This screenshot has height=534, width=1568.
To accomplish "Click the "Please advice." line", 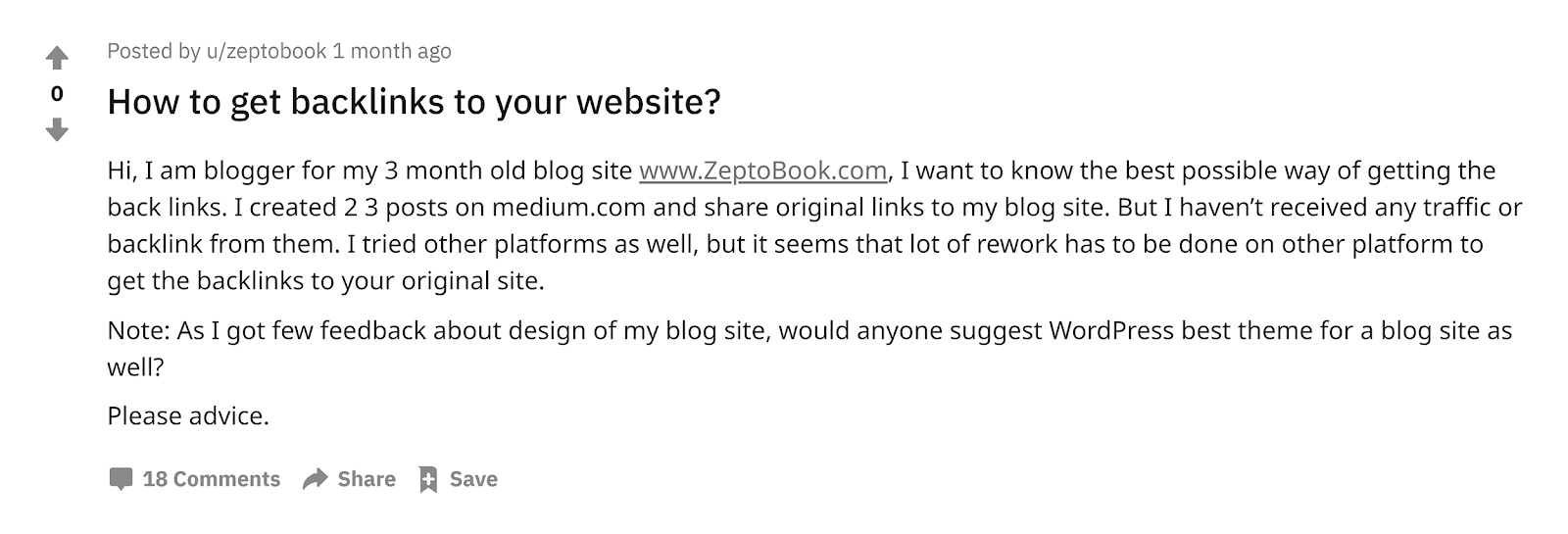I will point(188,416).
